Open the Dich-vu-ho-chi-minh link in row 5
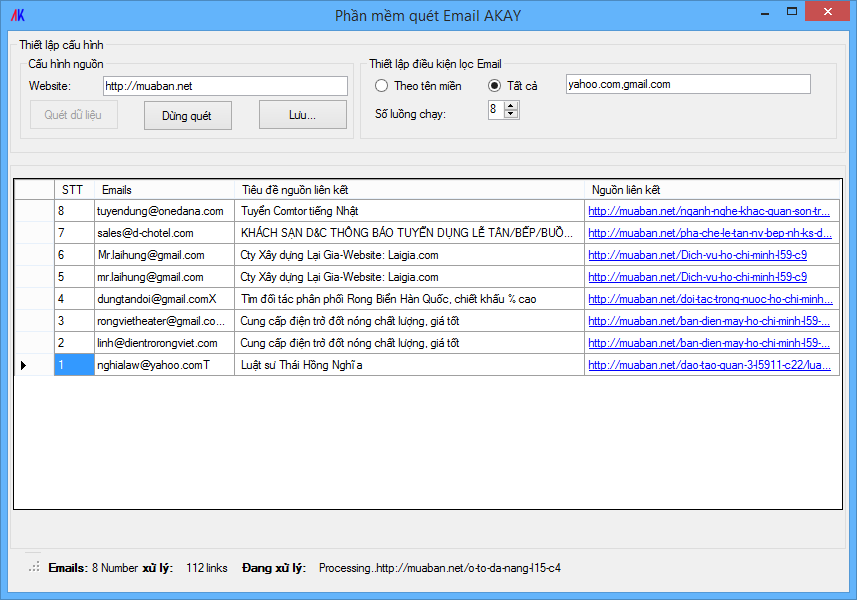This screenshot has width=857, height=600. coord(697,277)
